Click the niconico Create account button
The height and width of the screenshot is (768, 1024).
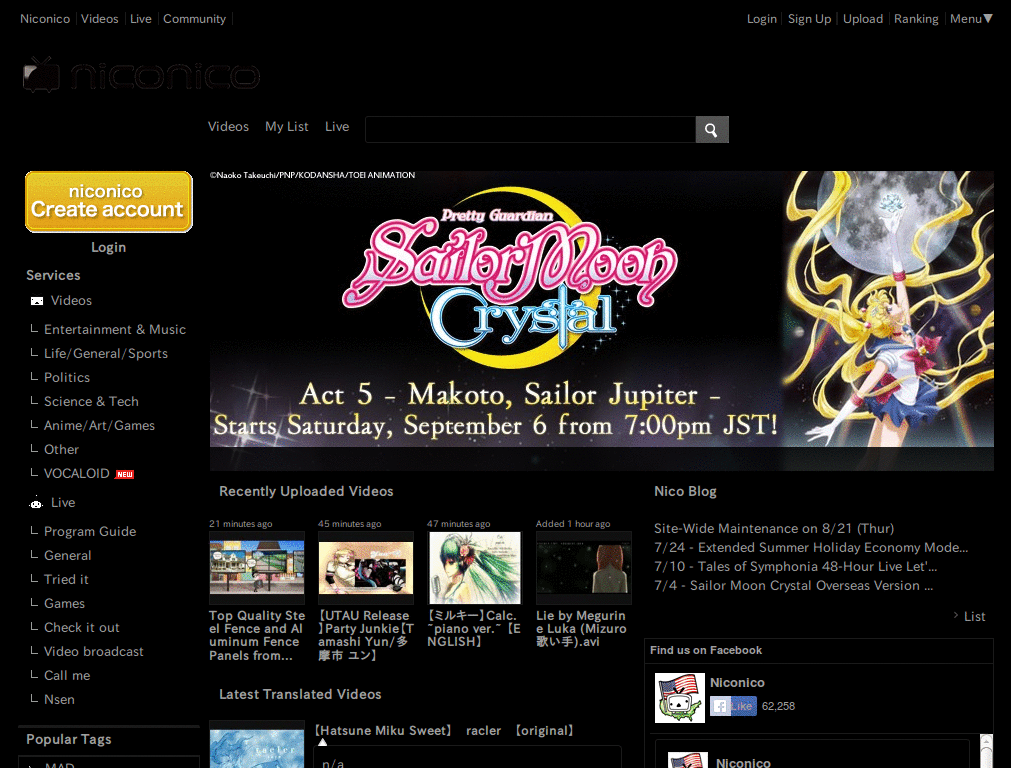click(108, 202)
